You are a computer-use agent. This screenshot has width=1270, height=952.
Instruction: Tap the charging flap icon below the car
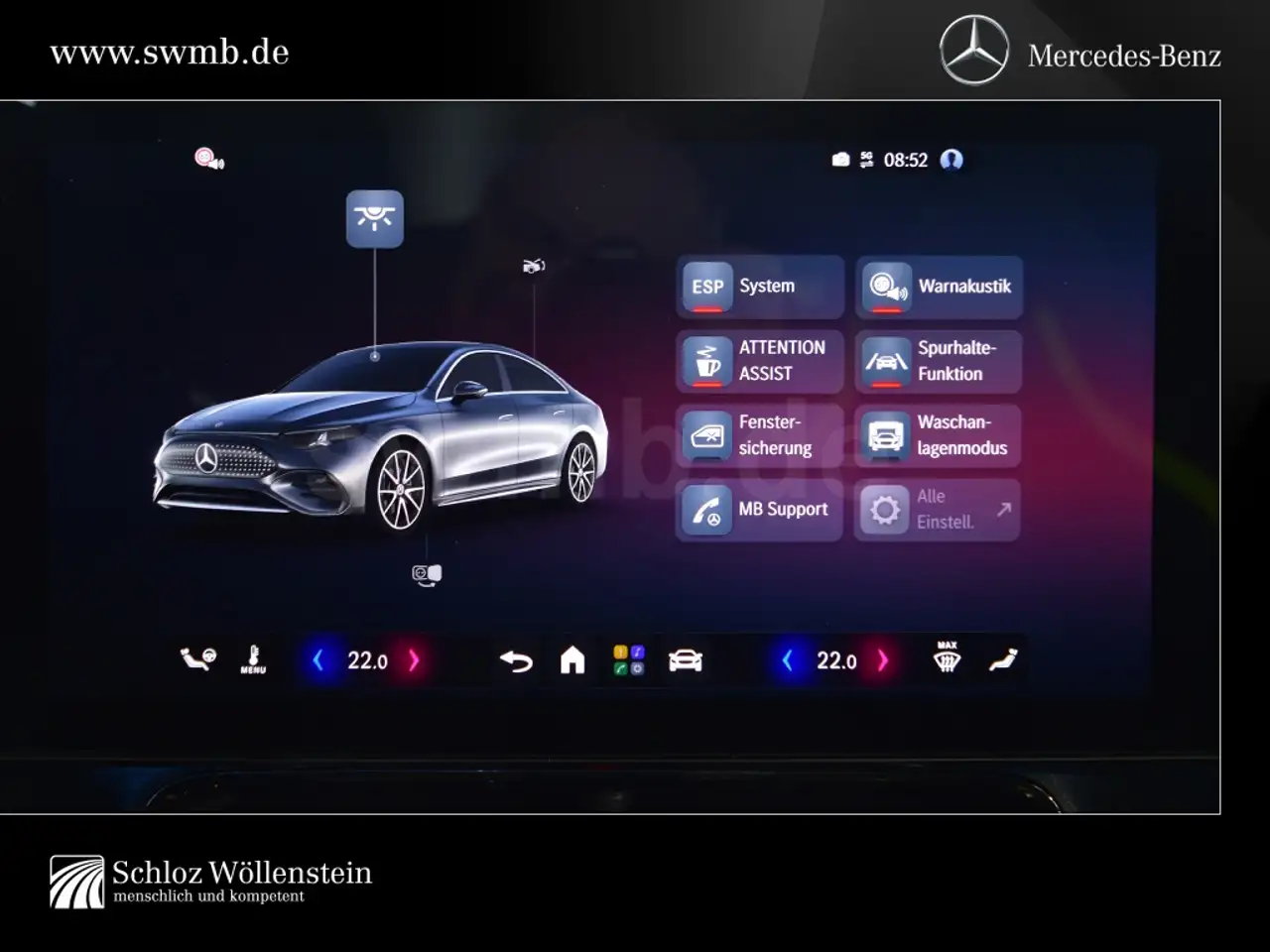coord(427,574)
